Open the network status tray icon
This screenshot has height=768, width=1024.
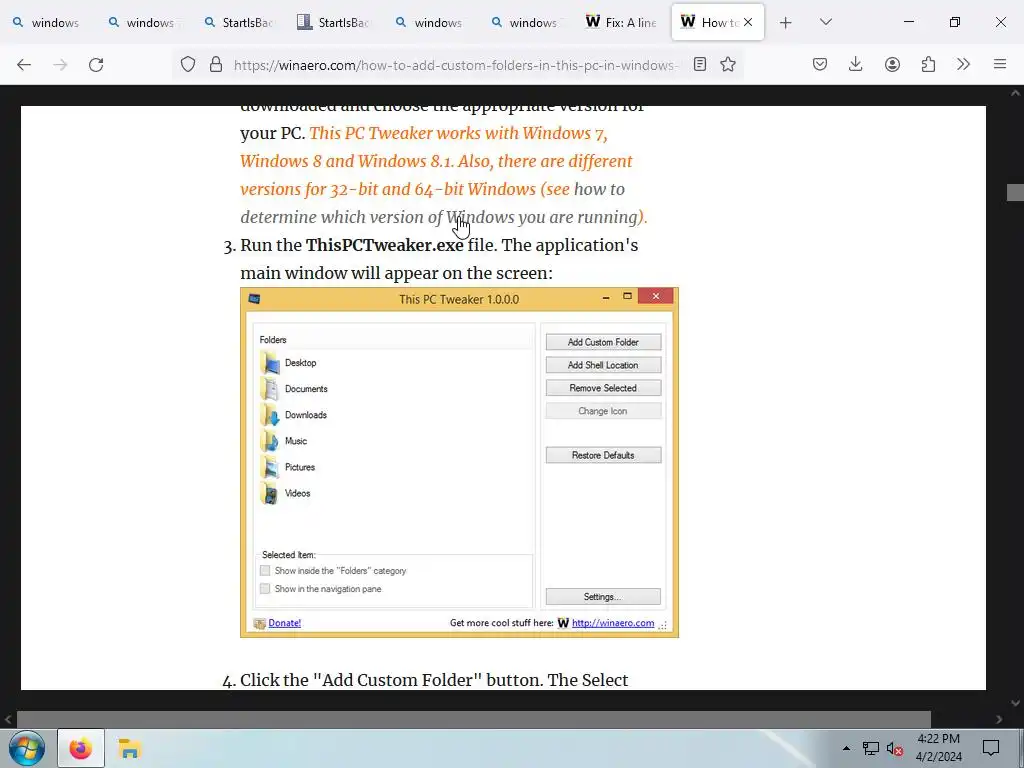(871, 748)
